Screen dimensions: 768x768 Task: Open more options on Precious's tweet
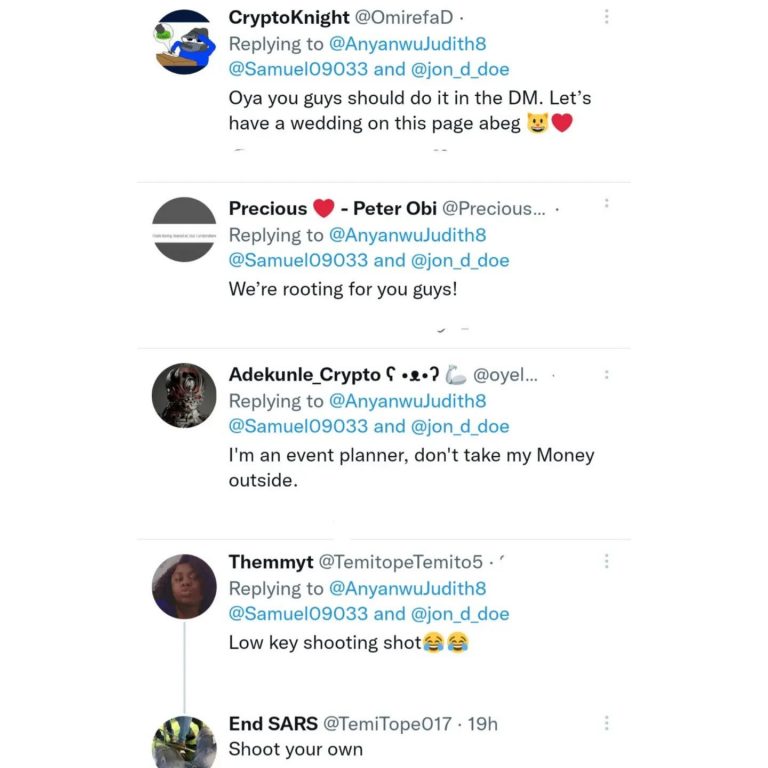click(x=606, y=204)
